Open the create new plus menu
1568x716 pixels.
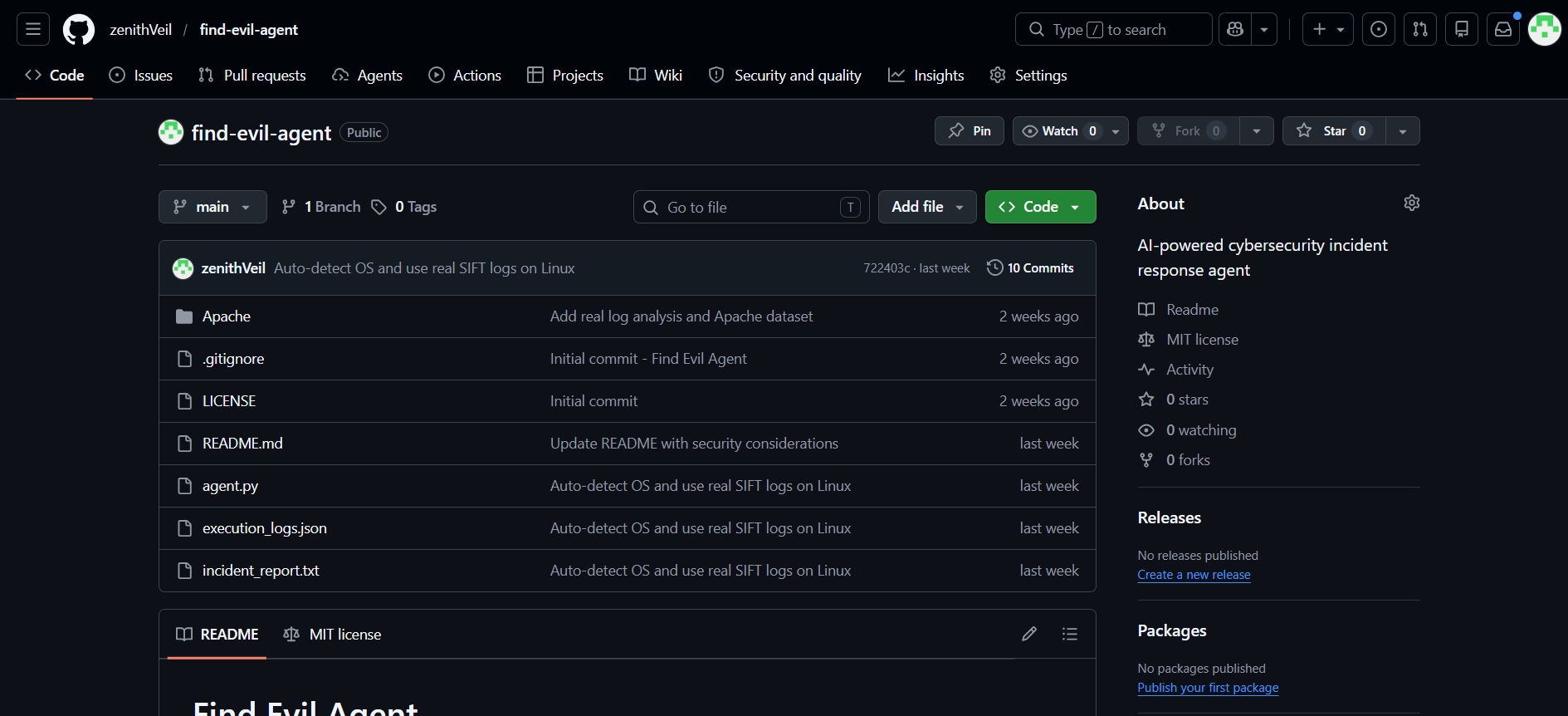coord(1328,29)
